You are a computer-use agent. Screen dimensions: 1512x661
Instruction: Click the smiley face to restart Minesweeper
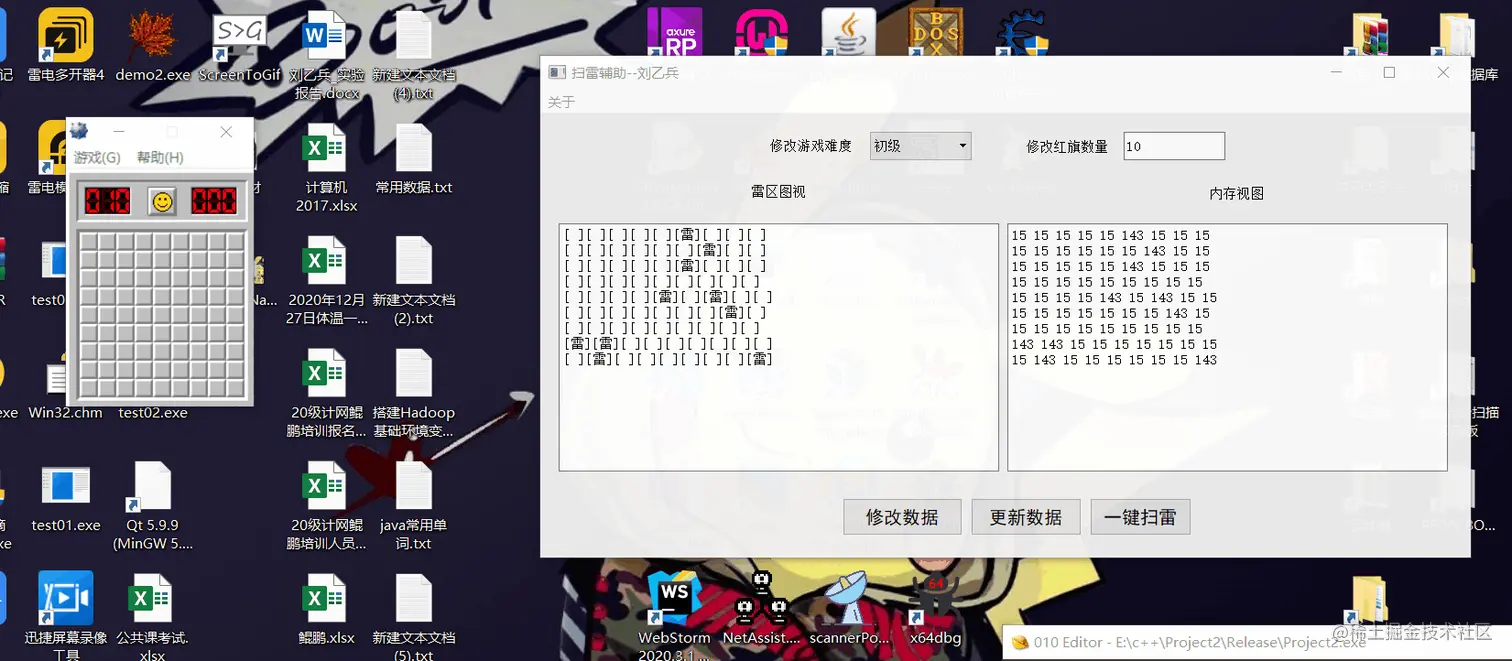(x=161, y=200)
